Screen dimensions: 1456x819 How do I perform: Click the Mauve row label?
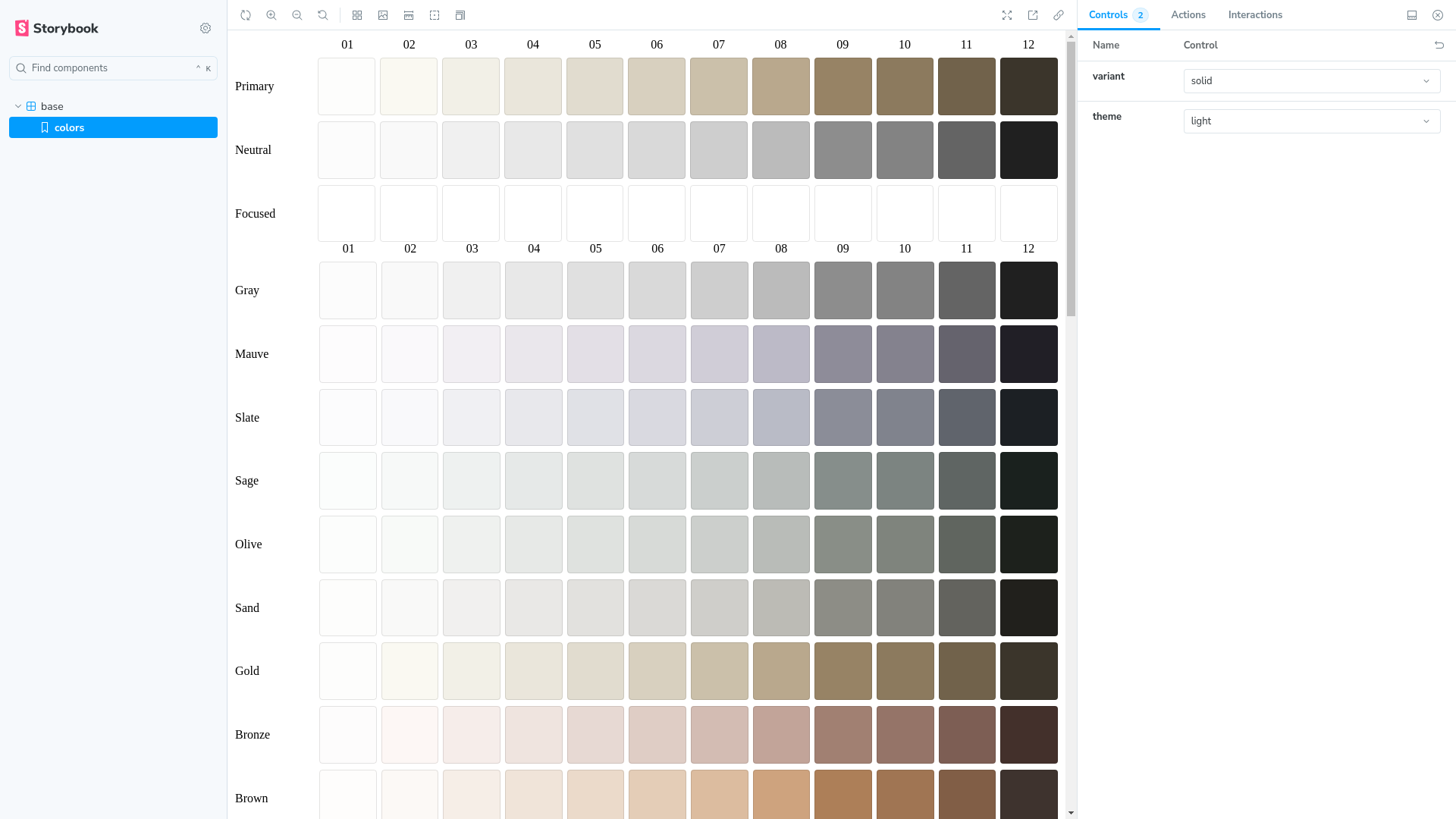point(252,354)
